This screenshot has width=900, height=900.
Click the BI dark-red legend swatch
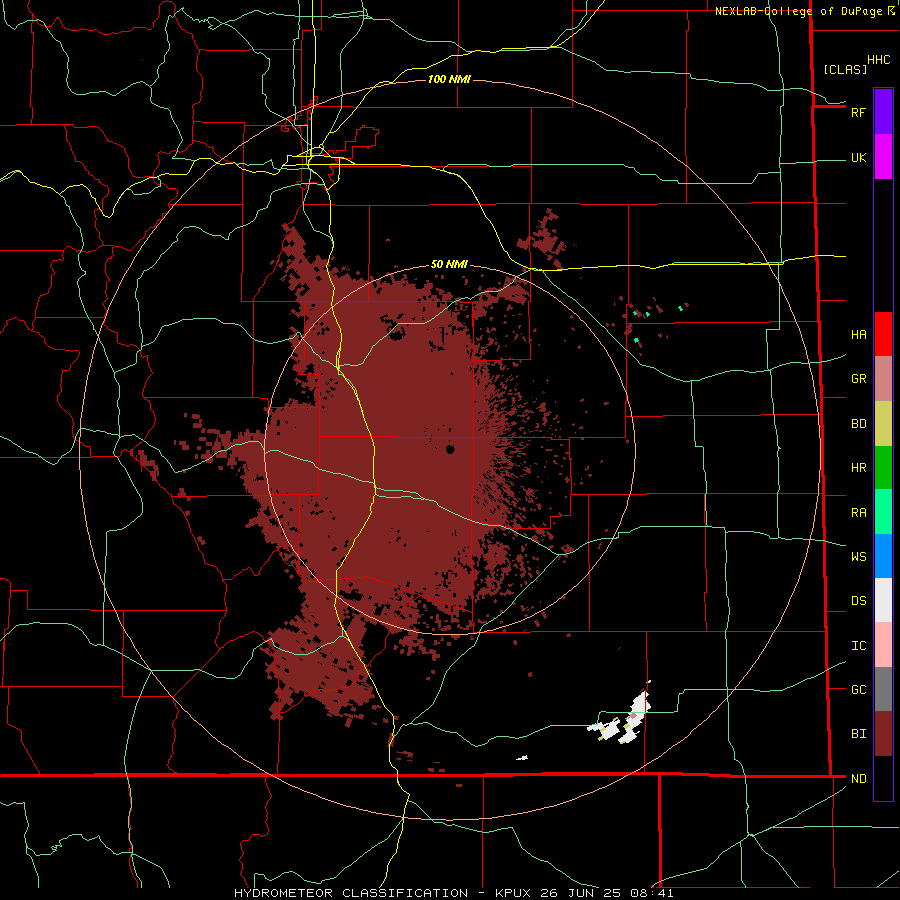coord(883,734)
